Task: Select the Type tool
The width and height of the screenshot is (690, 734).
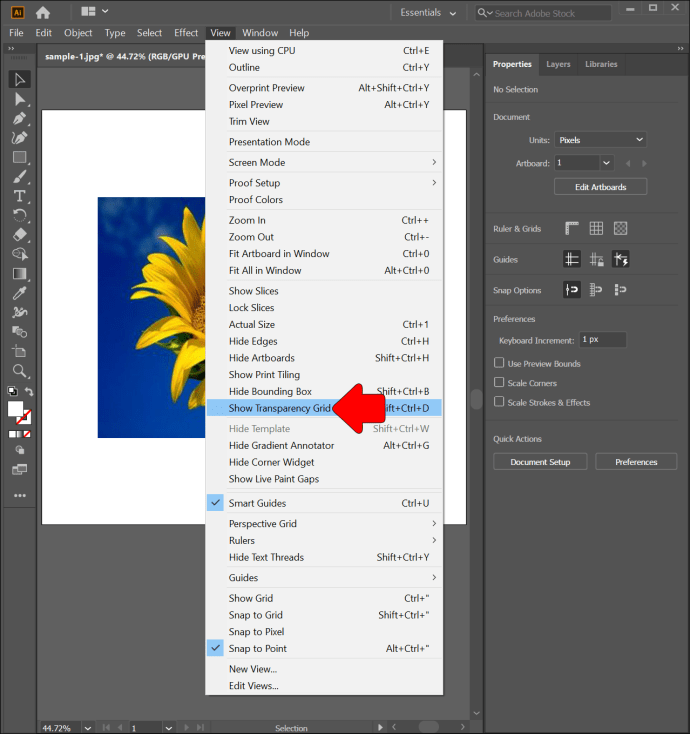Action: (19, 196)
